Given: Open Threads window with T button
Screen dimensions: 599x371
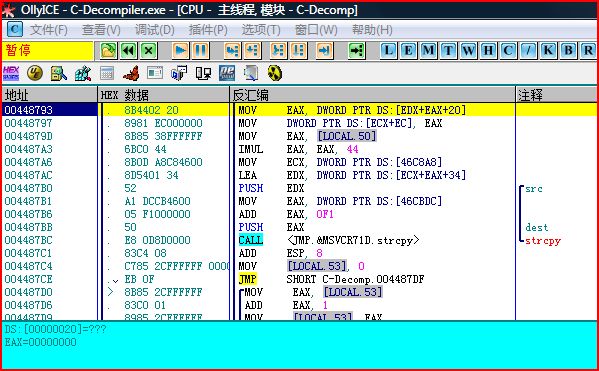Looking at the screenshot, I should pyautogui.click(x=448, y=50).
